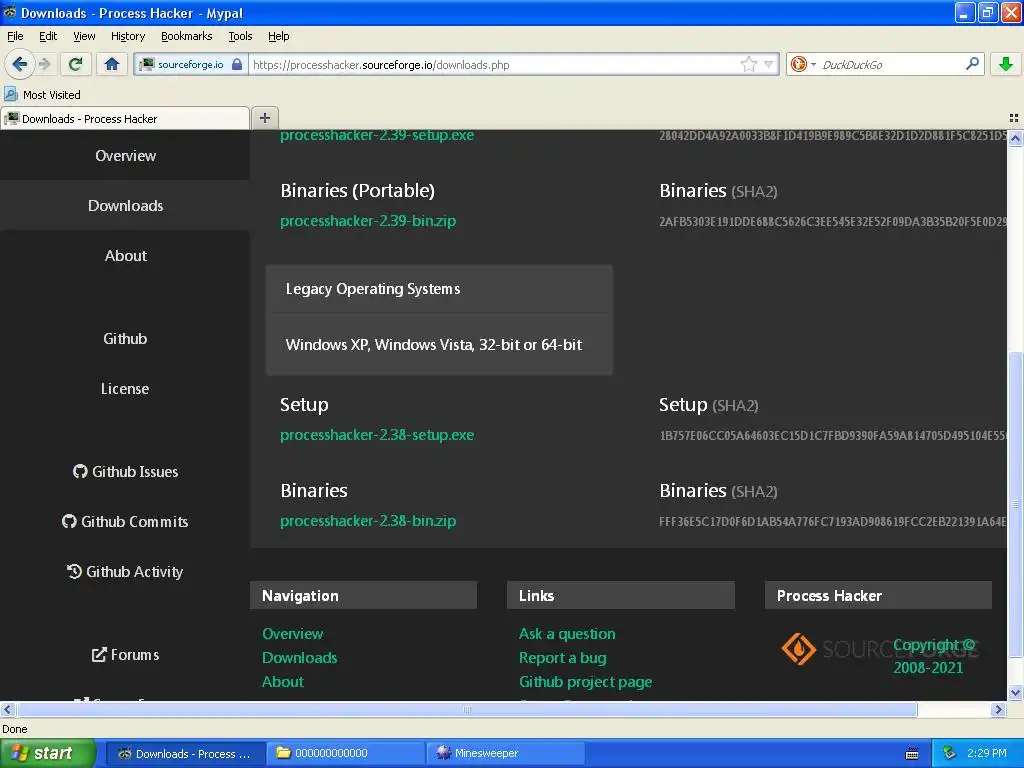Click the Forums external link icon
The width and height of the screenshot is (1024, 768).
click(x=99, y=654)
